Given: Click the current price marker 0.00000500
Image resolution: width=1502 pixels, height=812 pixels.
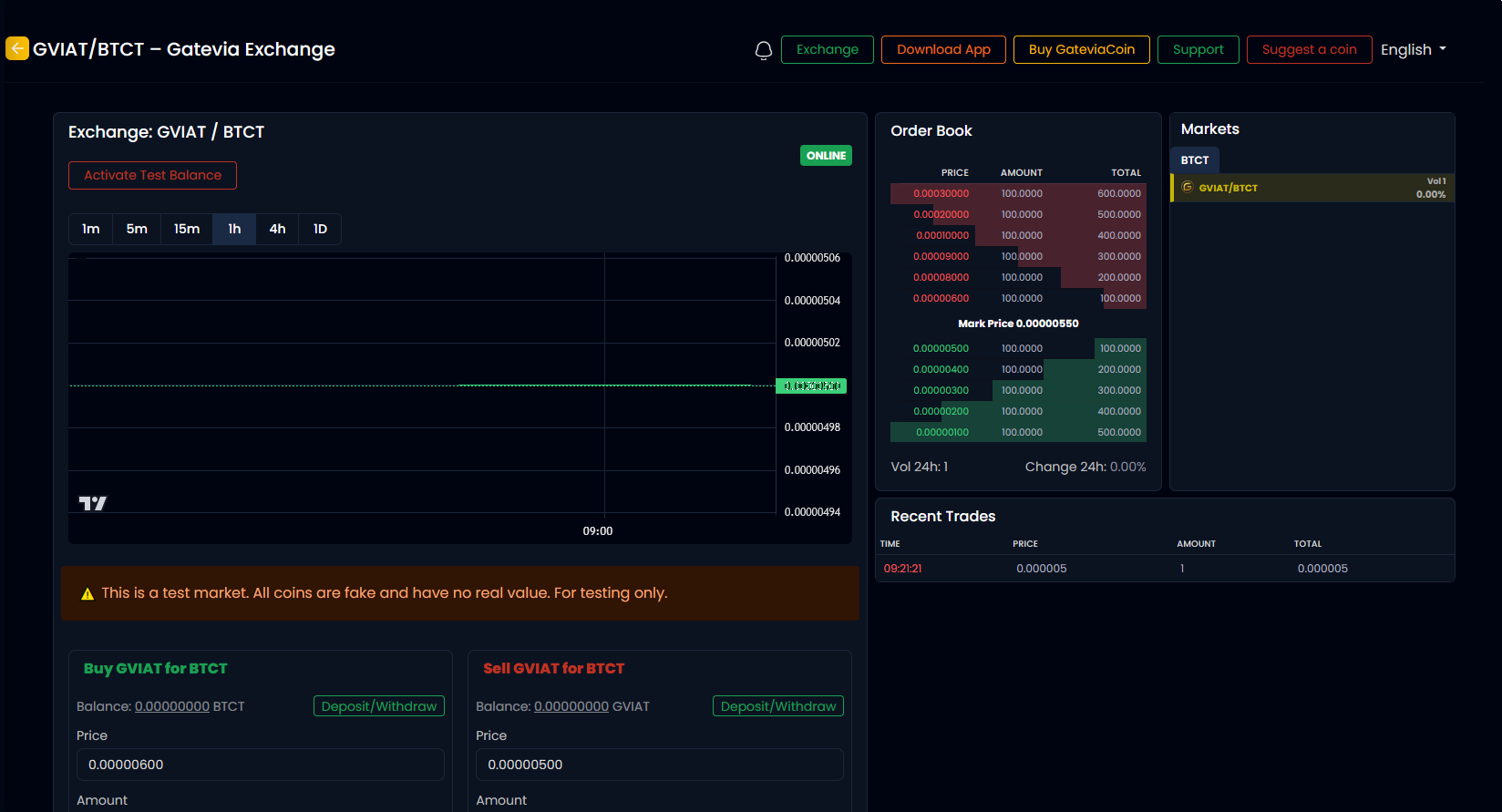Looking at the screenshot, I should [811, 385].
